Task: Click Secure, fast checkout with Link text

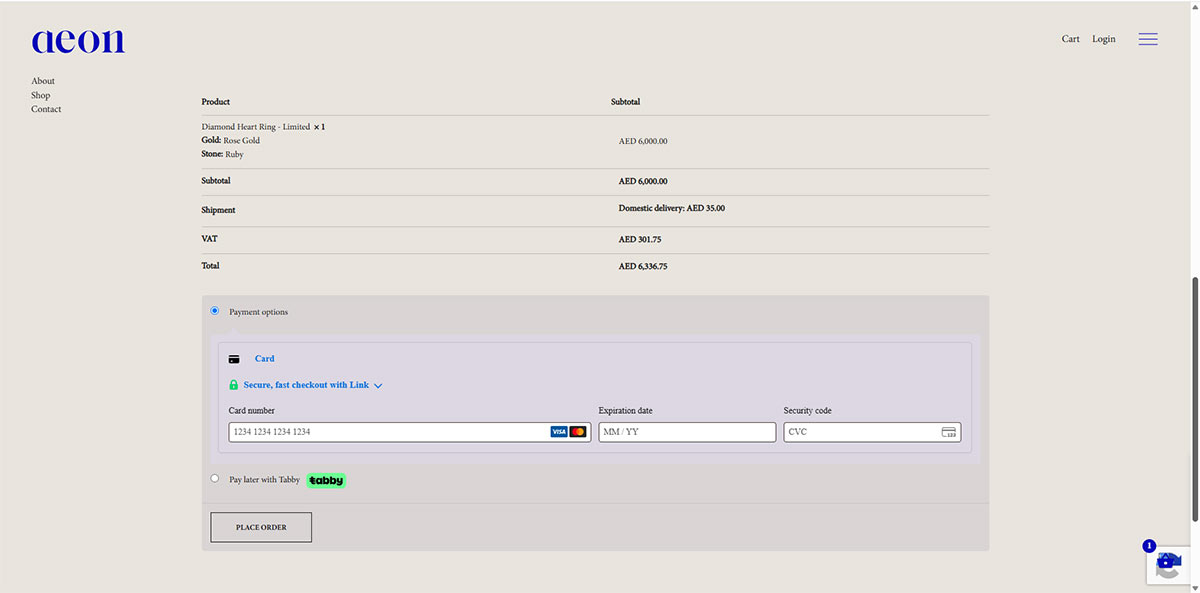Action: point(306,385)
